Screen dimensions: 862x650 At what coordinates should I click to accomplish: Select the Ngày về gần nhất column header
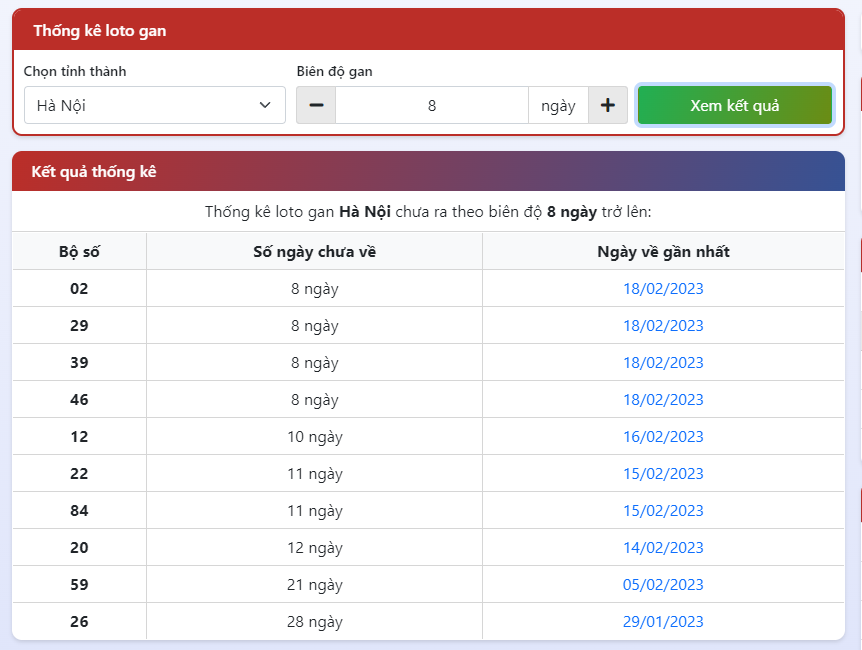(664, 252)
